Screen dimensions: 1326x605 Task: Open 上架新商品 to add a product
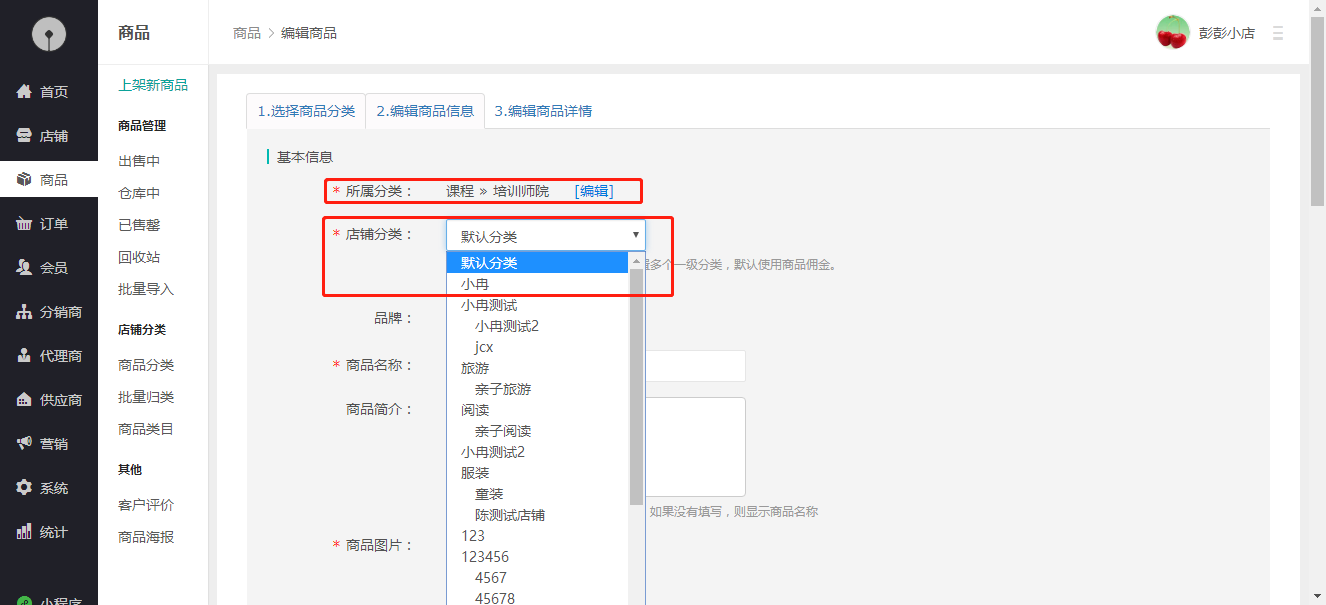pos(151,84)
